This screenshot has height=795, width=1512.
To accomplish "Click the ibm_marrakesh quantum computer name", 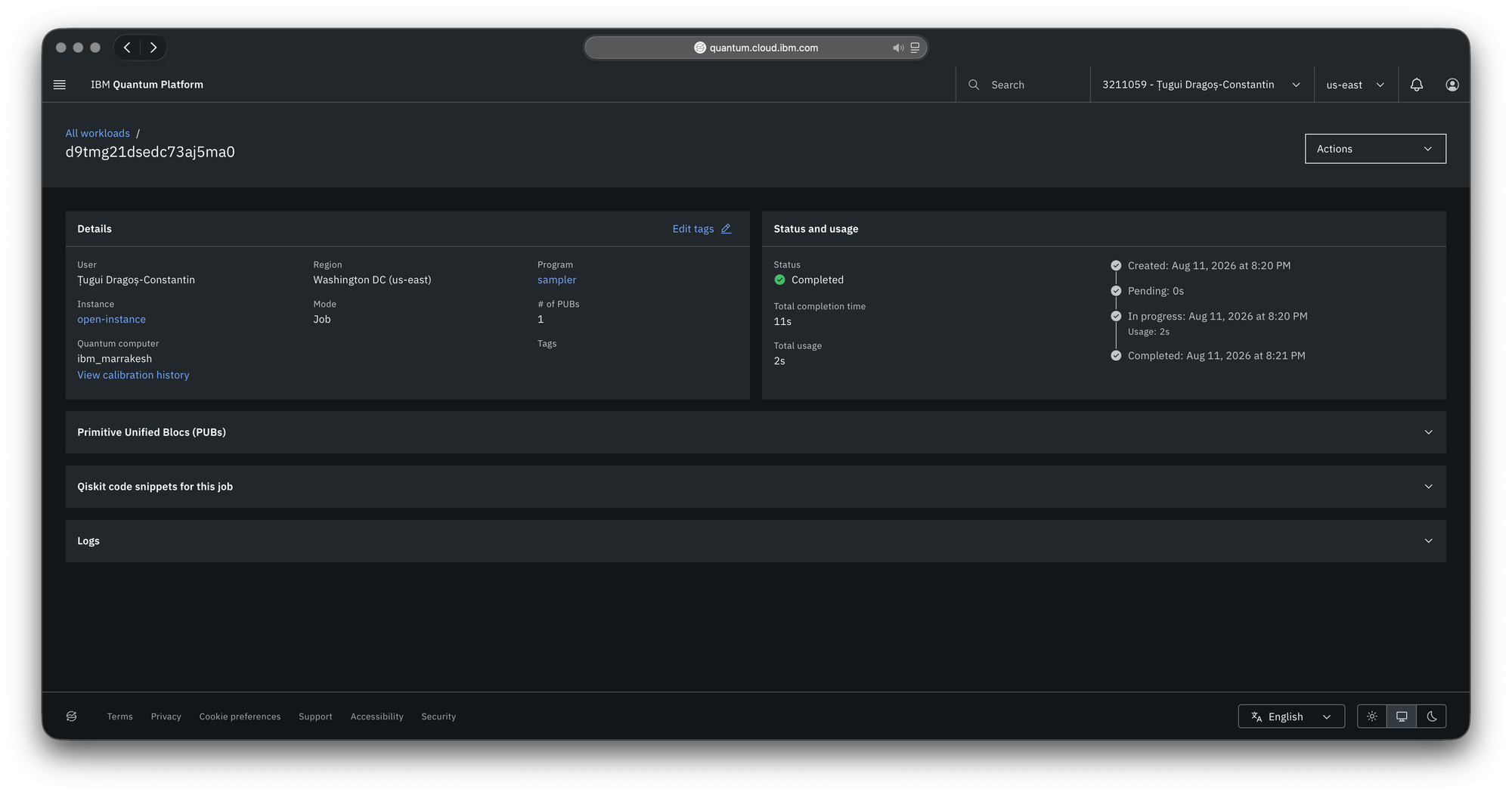I will coord(114,358).
